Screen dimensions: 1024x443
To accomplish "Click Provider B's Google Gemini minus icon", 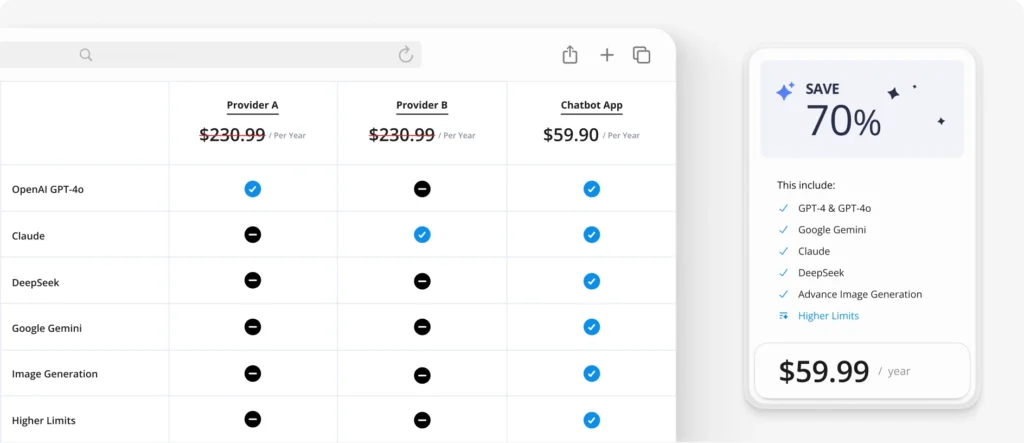I will coord(422,327).
